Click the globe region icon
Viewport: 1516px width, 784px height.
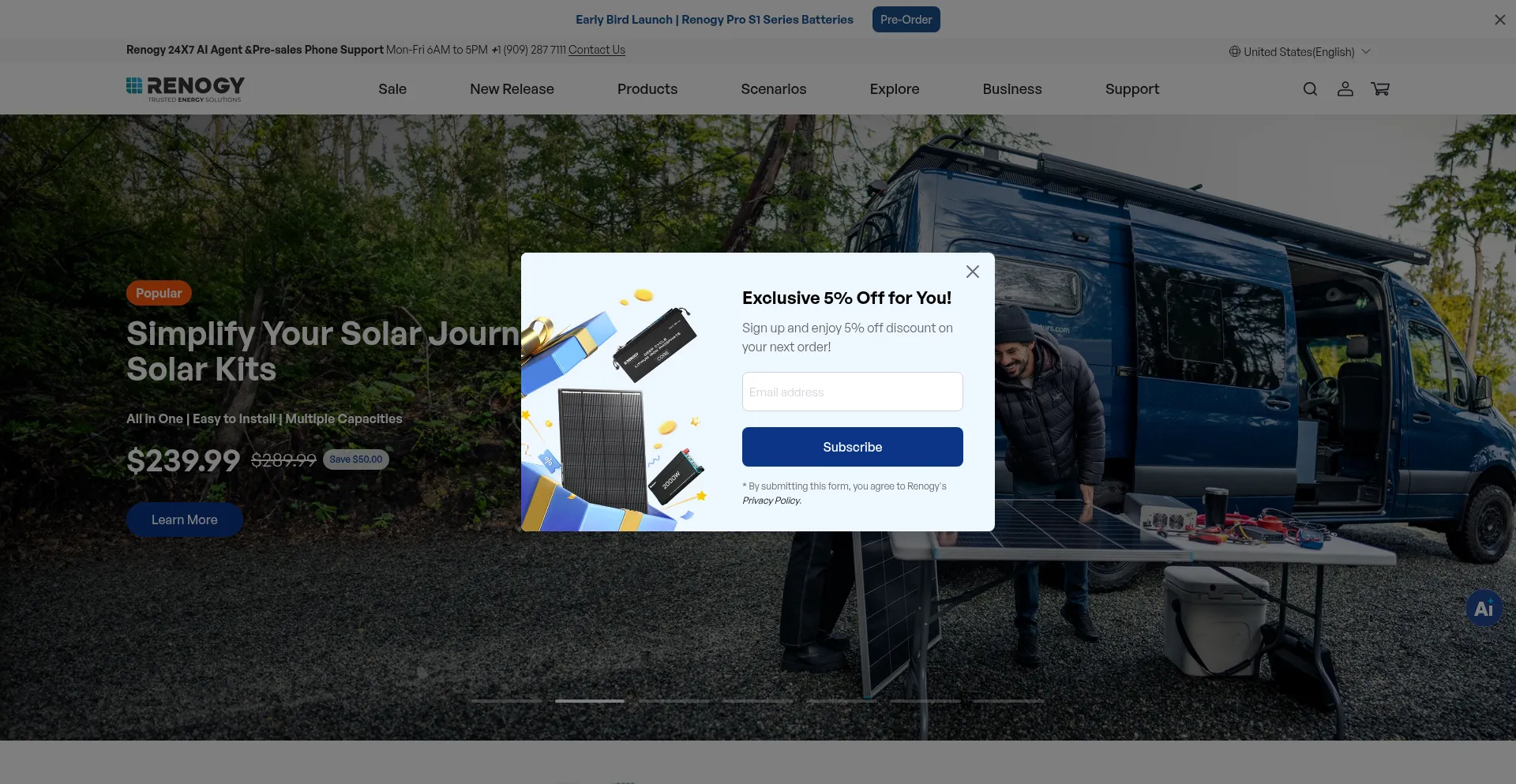click(1234, 52)
